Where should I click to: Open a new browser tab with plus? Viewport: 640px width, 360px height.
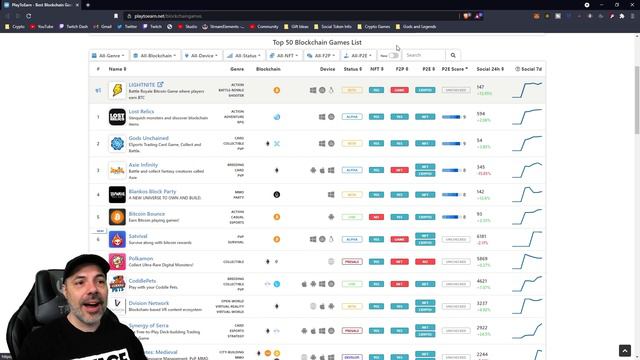coord(88,5)
